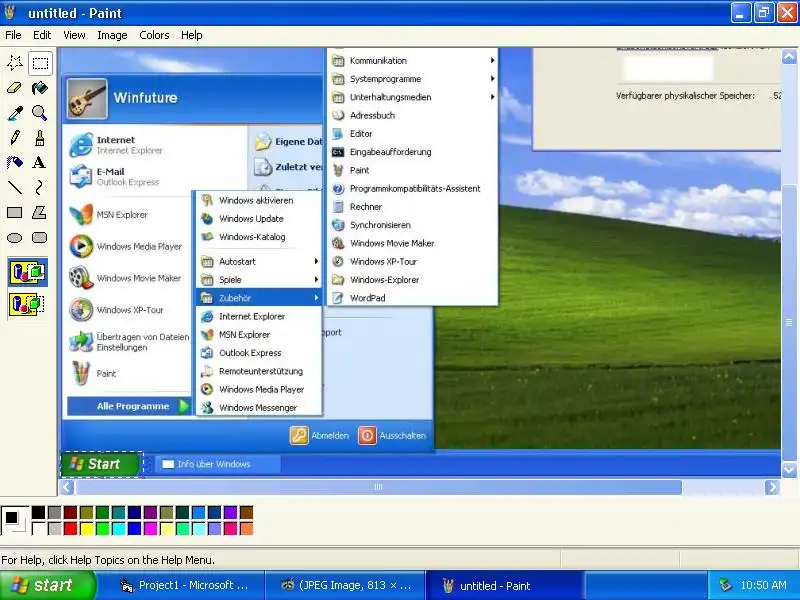800x600 pixels.
Task: Choose the straight Line tool
Action: [x=15, y=188]
